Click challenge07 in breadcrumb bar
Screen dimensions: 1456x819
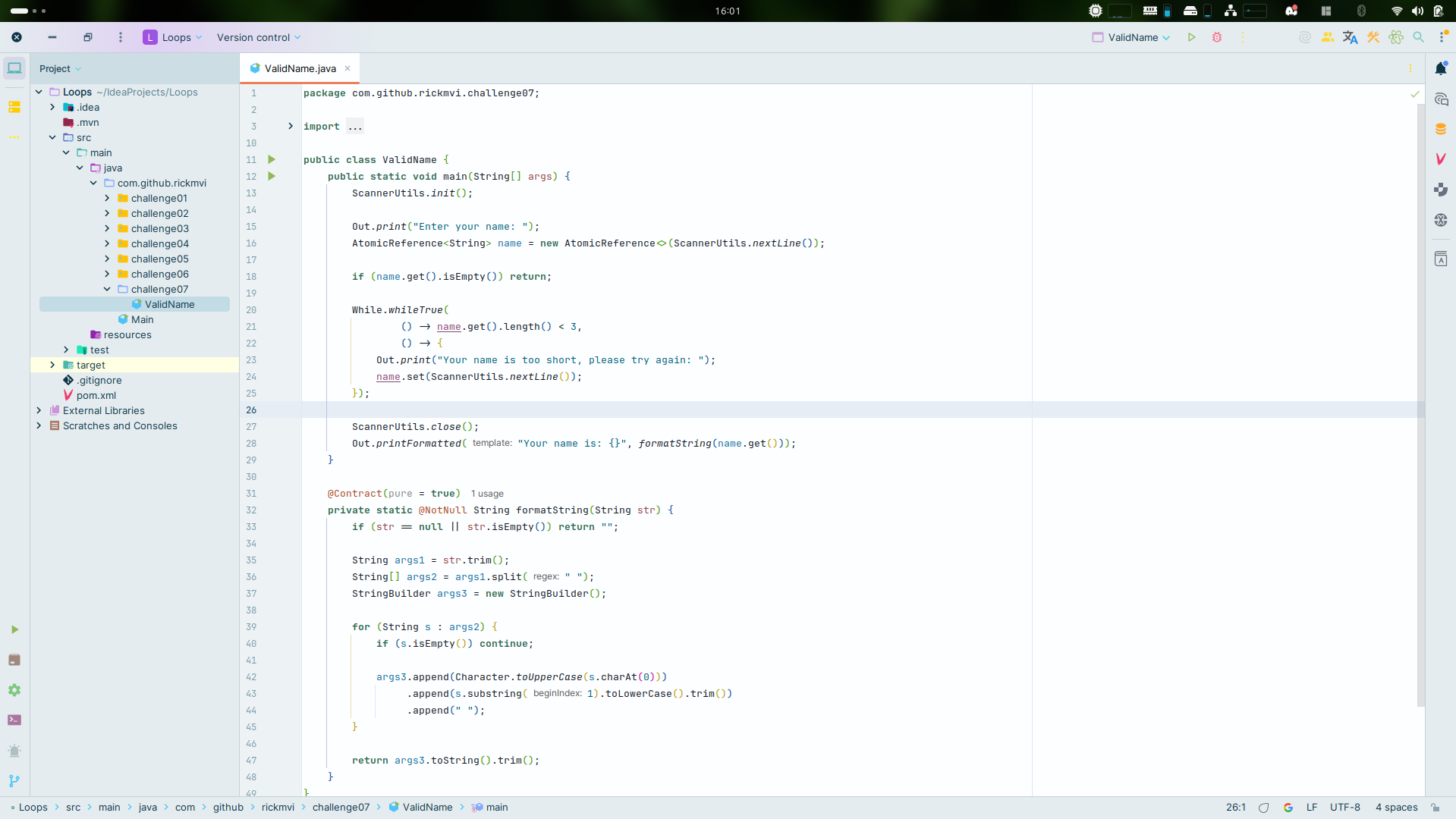click(x=341, y=808)
